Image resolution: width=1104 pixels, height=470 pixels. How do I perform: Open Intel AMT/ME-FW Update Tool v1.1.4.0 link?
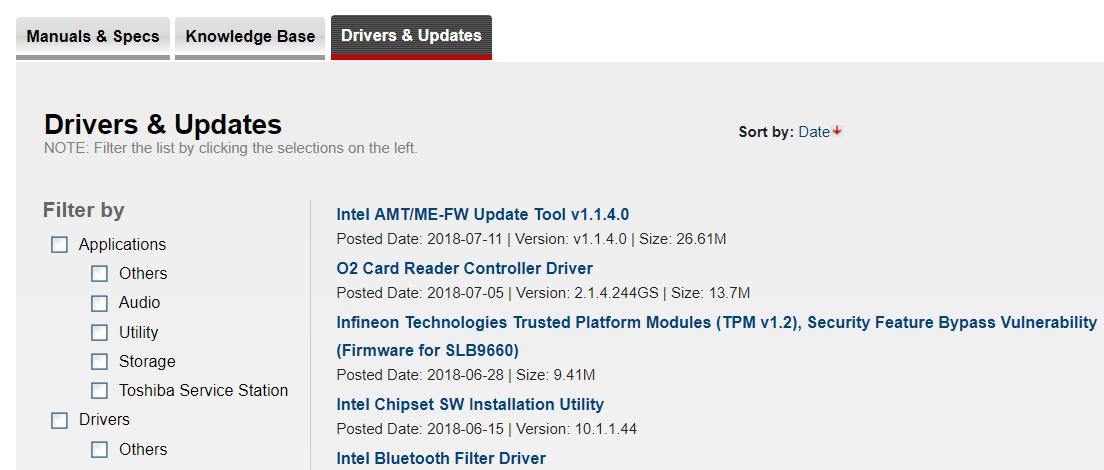pos(482,214)
